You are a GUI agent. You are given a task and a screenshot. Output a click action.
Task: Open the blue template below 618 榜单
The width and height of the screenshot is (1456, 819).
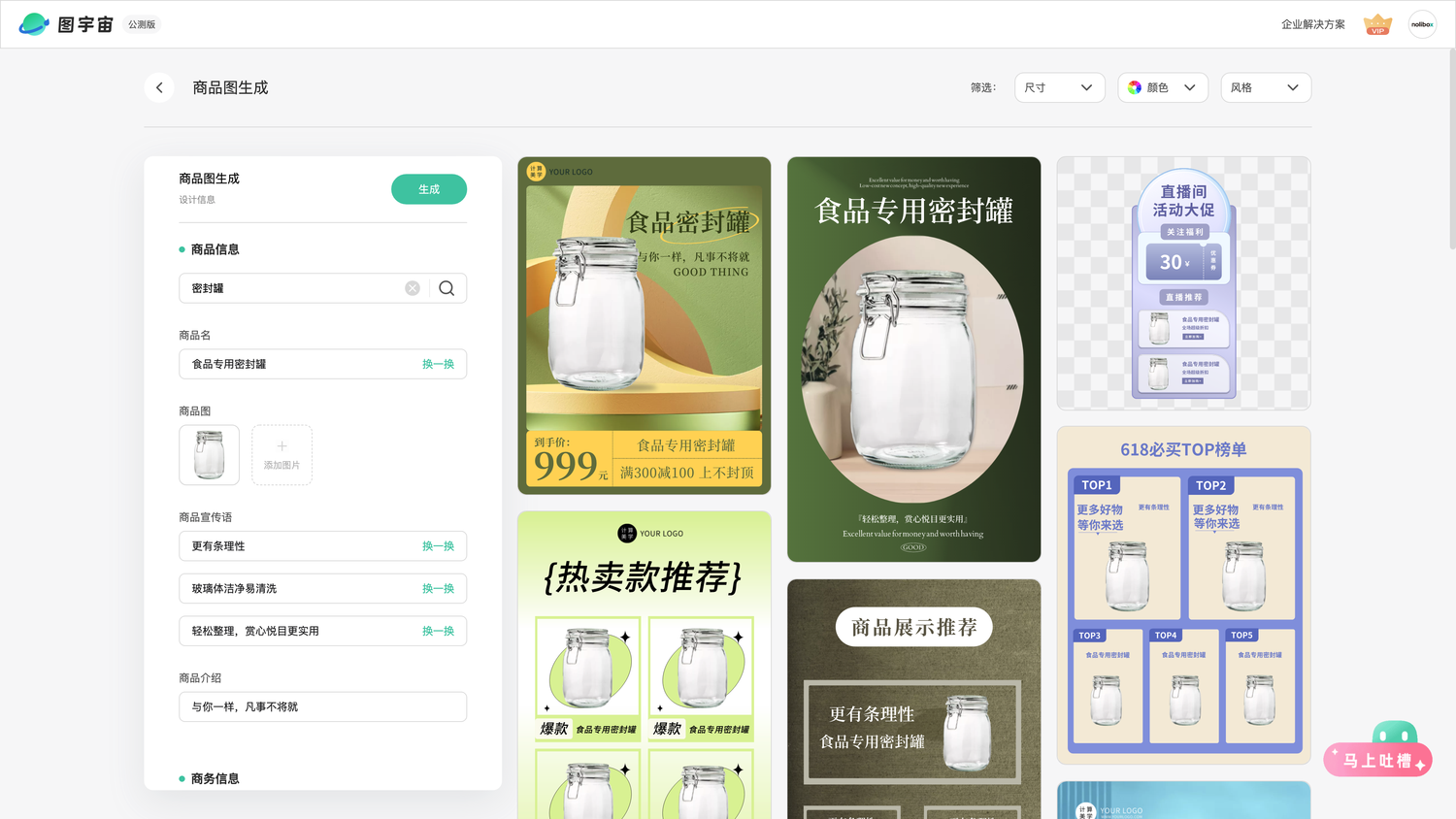[x=1183, y=800]
